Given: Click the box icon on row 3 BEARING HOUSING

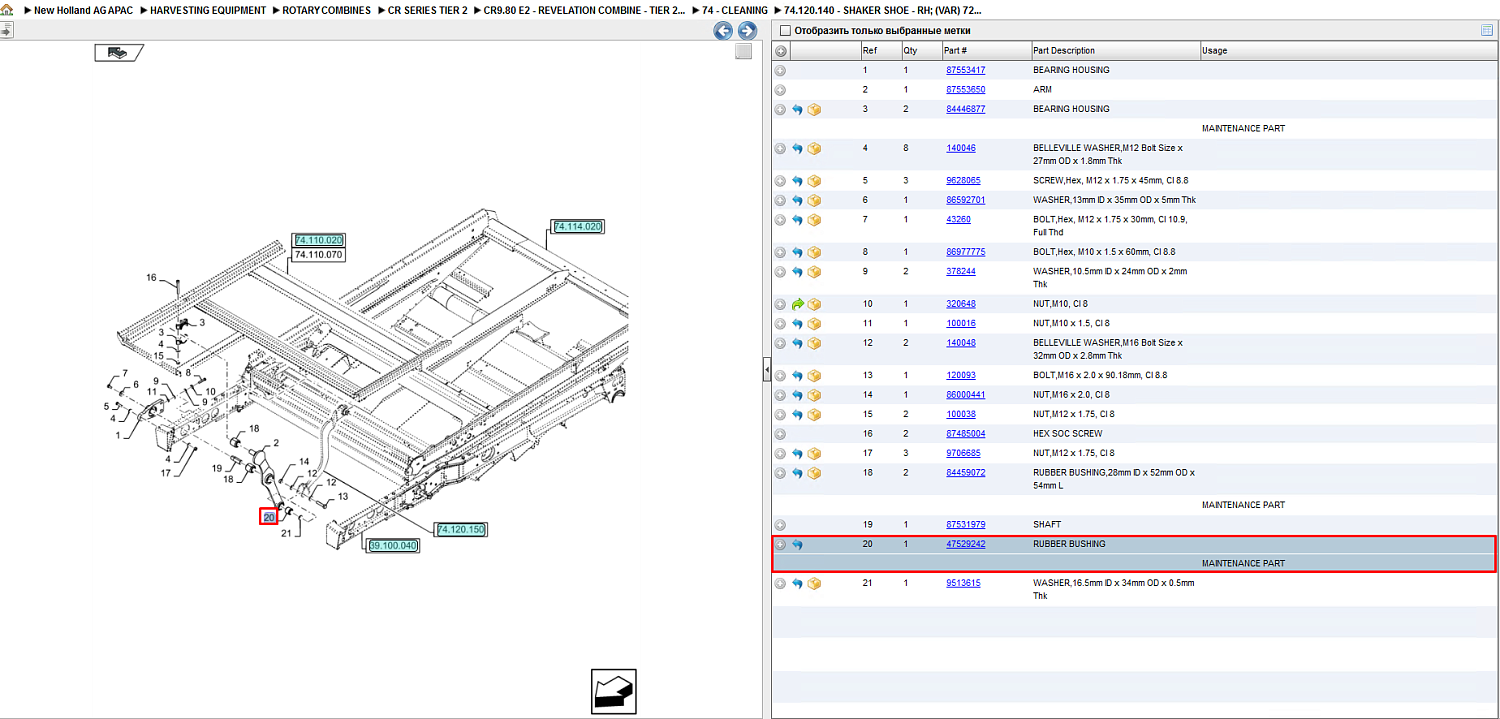Looking at the screenshot, I should (x=814, y=109).
